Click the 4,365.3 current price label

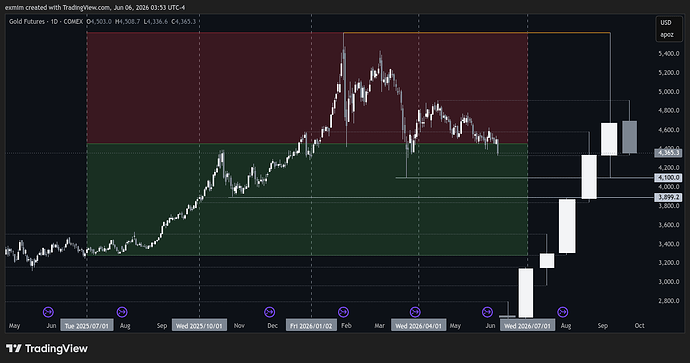[x=668, y=153]
